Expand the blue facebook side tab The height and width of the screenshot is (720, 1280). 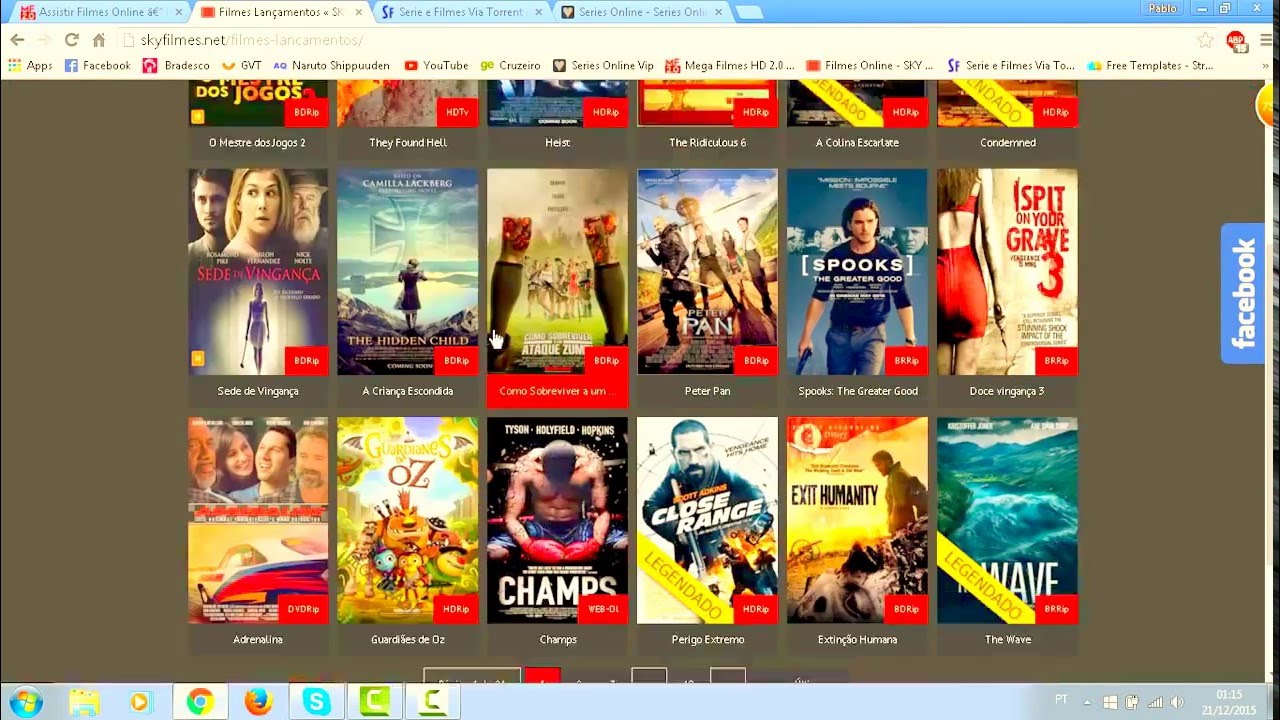click(1243, 293)
